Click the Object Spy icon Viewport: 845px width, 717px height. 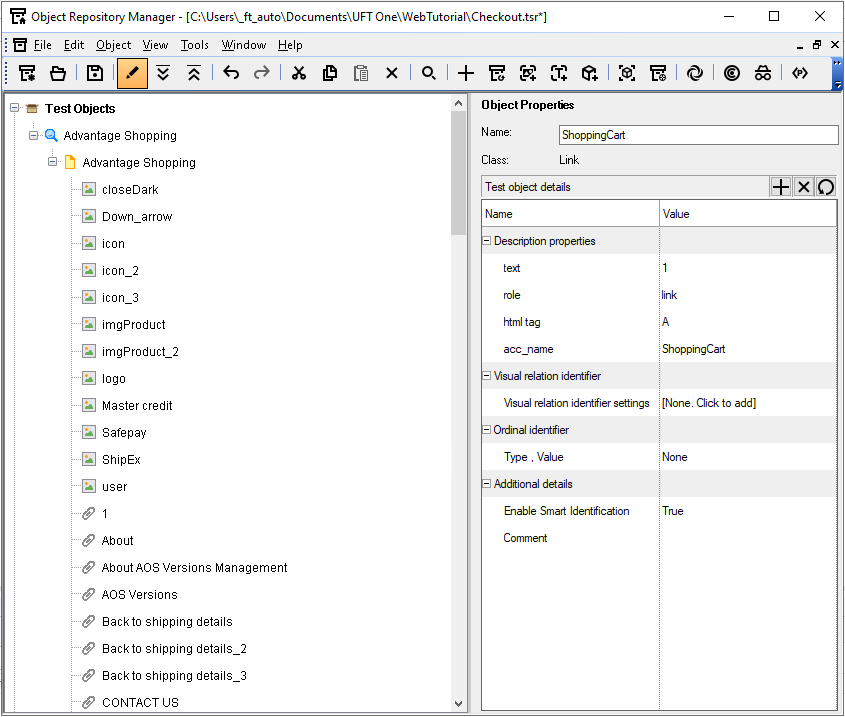tap(763, 73)
